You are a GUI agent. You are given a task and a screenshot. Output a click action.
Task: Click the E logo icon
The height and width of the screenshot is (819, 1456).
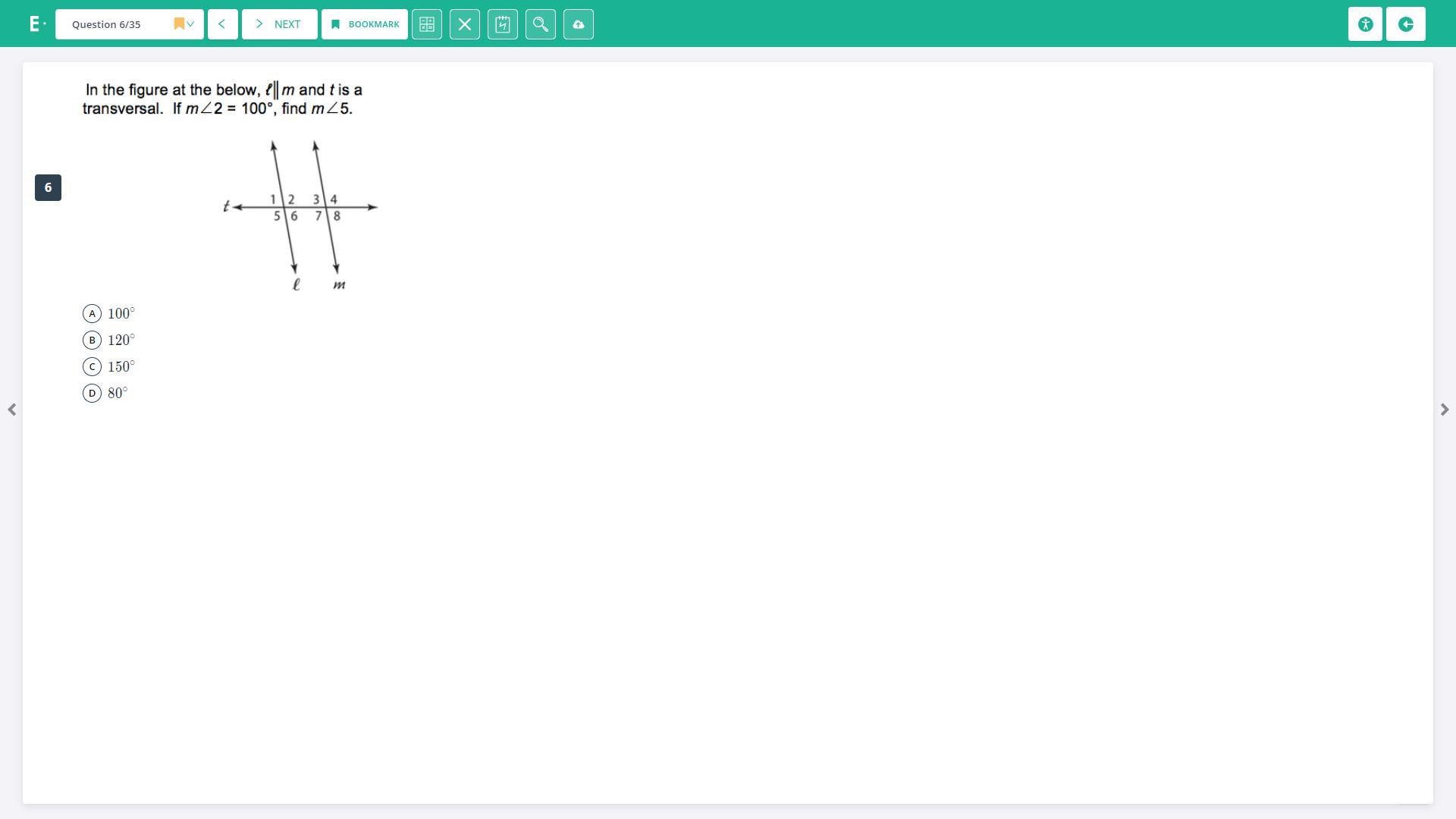pyautogui.click(x=35, y=24)
